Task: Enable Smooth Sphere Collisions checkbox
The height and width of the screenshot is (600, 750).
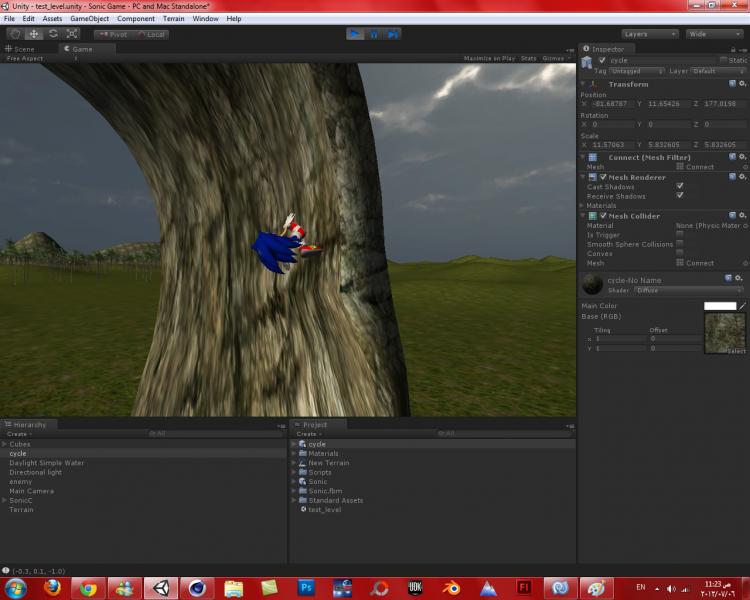Action: (x=680, y=244)
